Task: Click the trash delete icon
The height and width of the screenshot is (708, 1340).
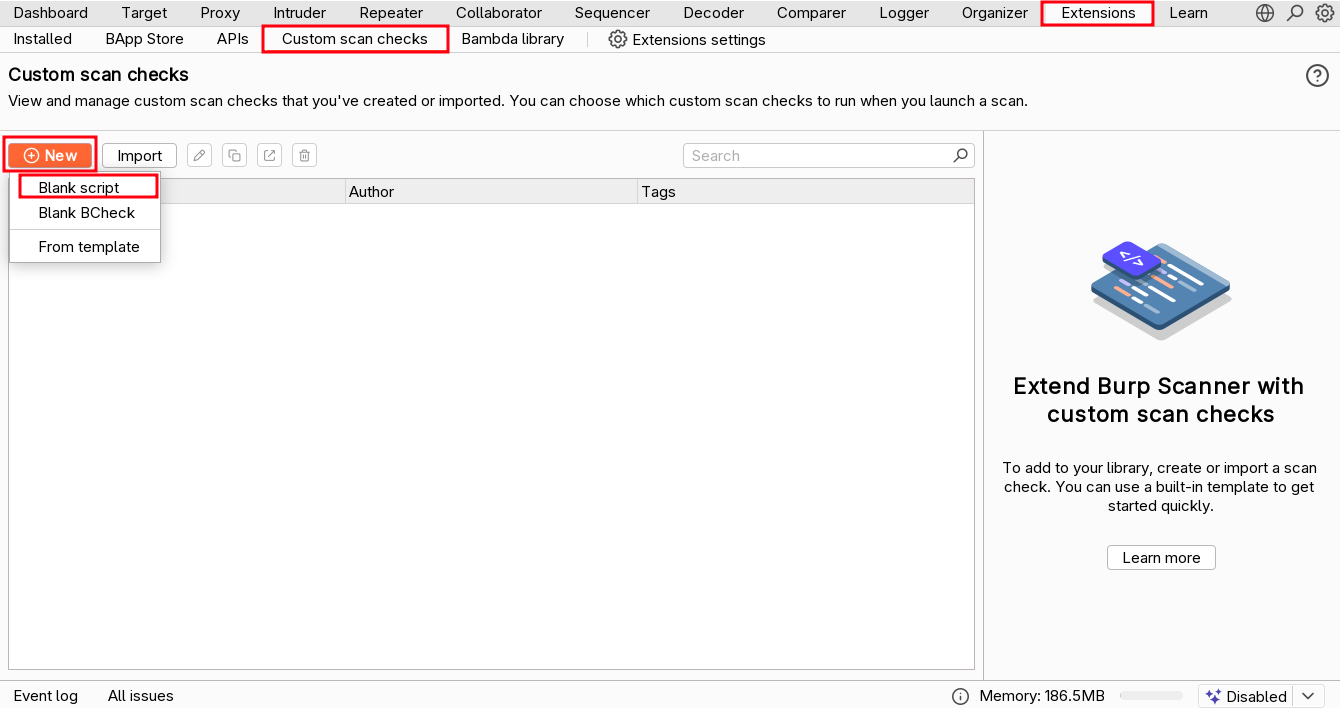Action: pyautogui.click(x=305, y=155)
